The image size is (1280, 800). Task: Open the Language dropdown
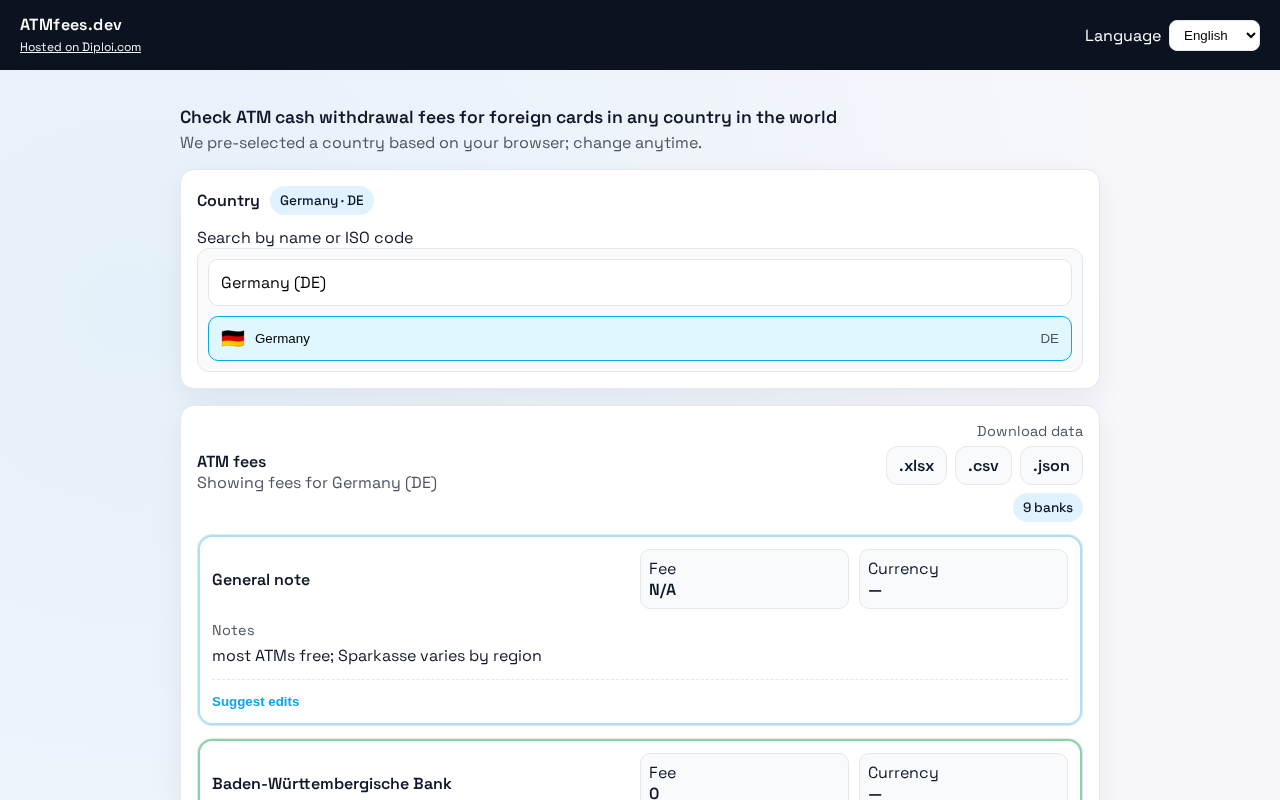(1214, 36)
